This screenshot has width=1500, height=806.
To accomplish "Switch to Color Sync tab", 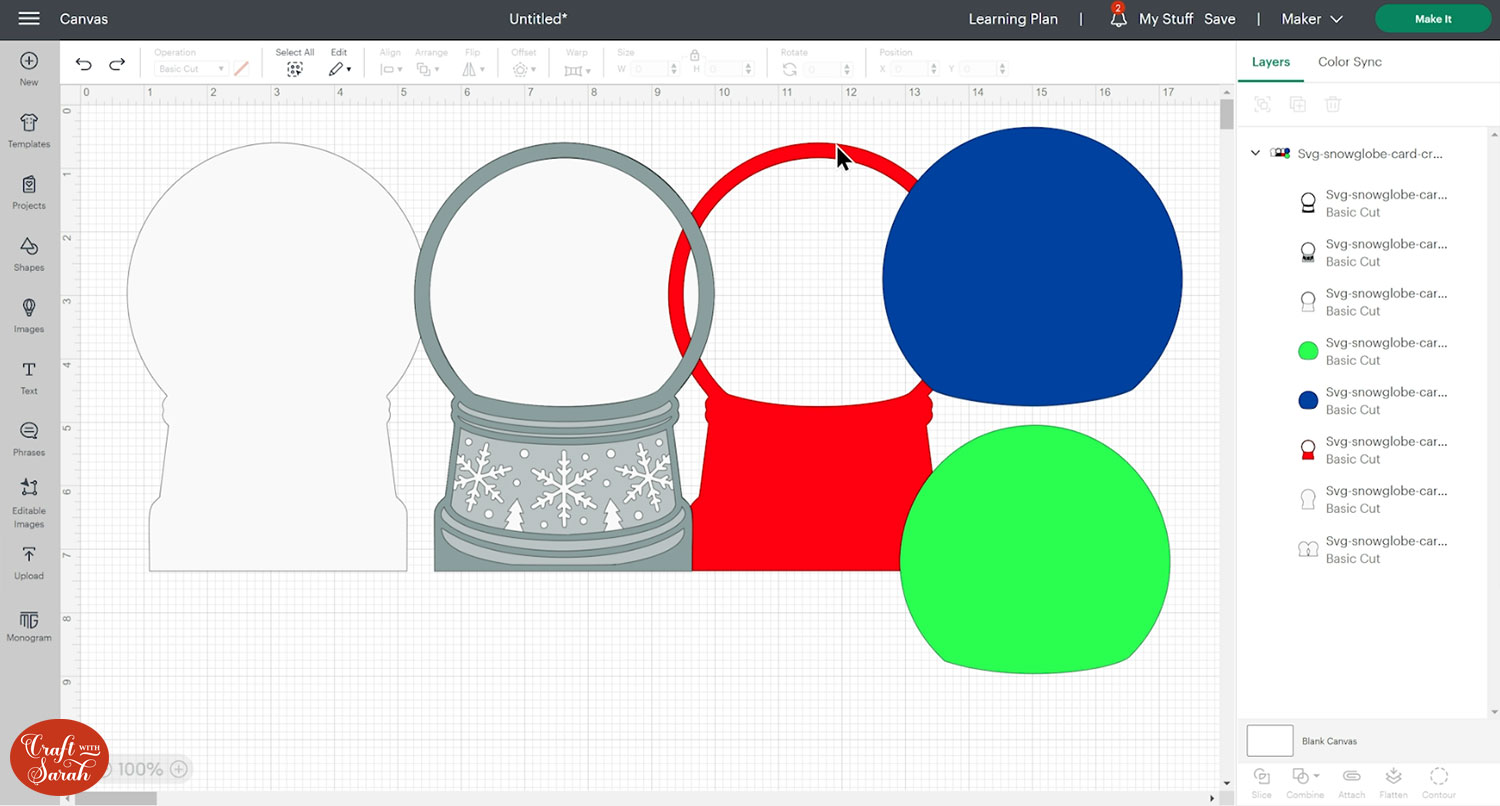I will tap(1349, 62).
